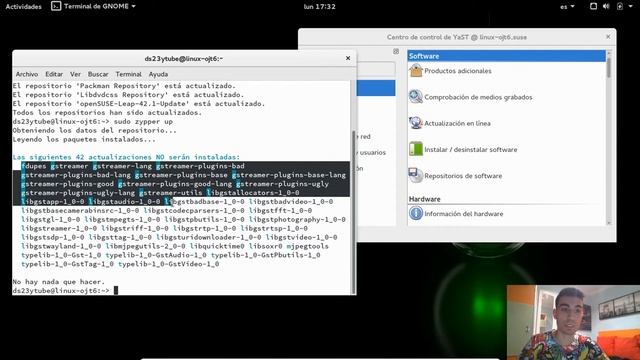This screenshot has height=360, width=640.
Task: Click 'Leyendo los paquetes instalados...' line
Action: 84,139
